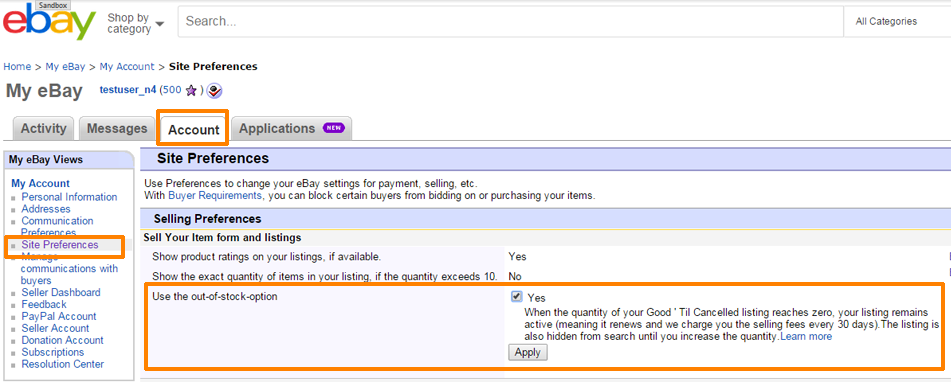The image size is (951, 382).
Task: Open Seller Dashboard in the sidebar
Action: point(61,292)
